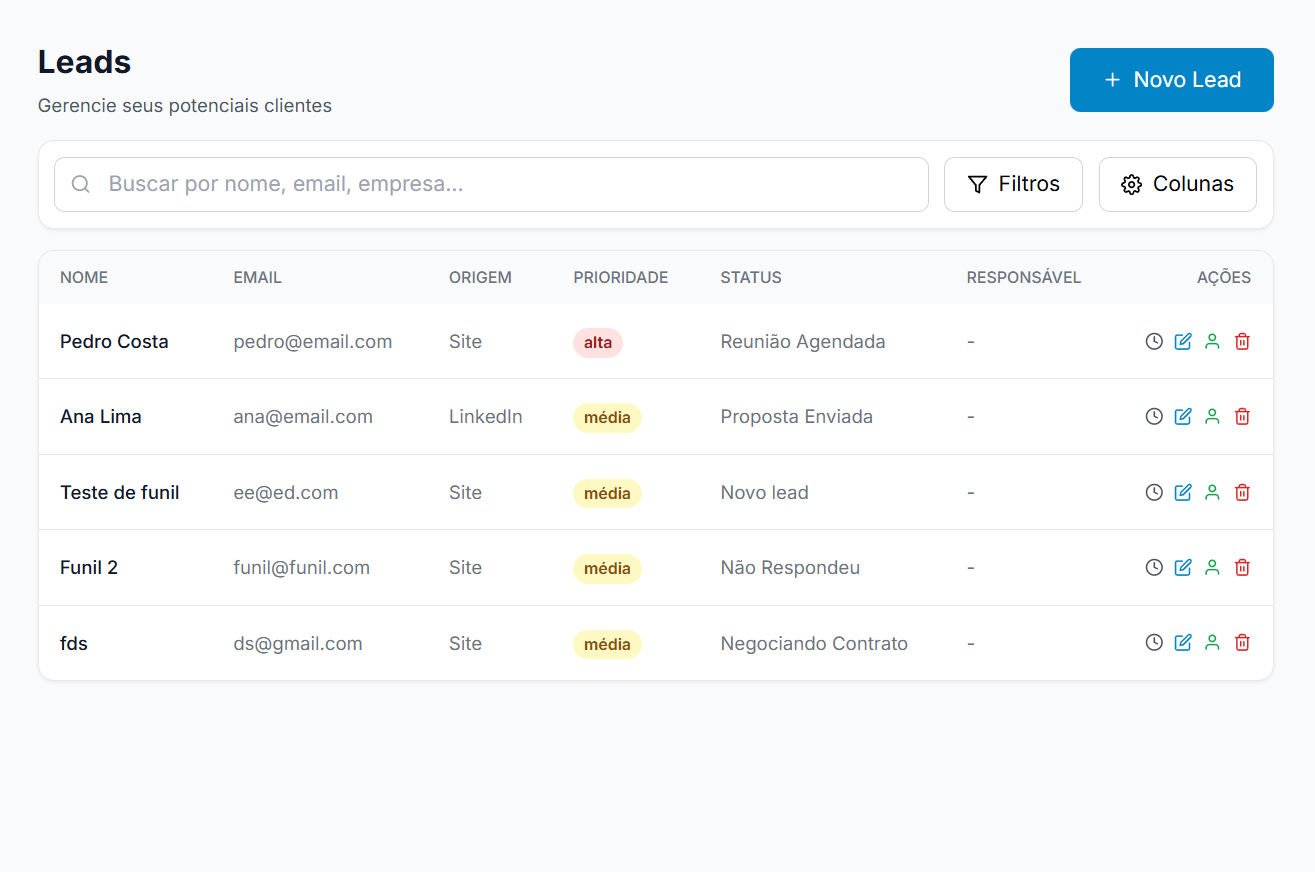Edit the Teste de funil lead
1315x872 pixels.
coord(1183,492)
